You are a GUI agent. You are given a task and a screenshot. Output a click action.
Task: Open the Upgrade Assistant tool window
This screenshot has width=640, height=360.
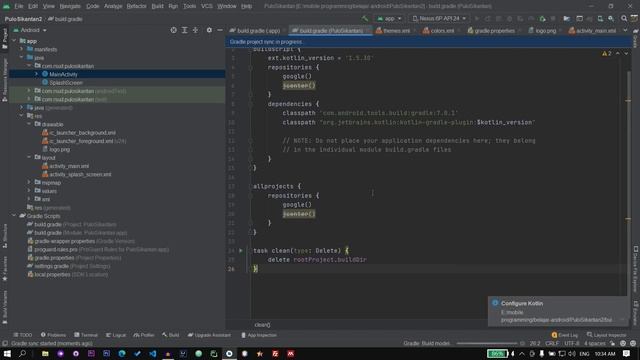[209, 335]
